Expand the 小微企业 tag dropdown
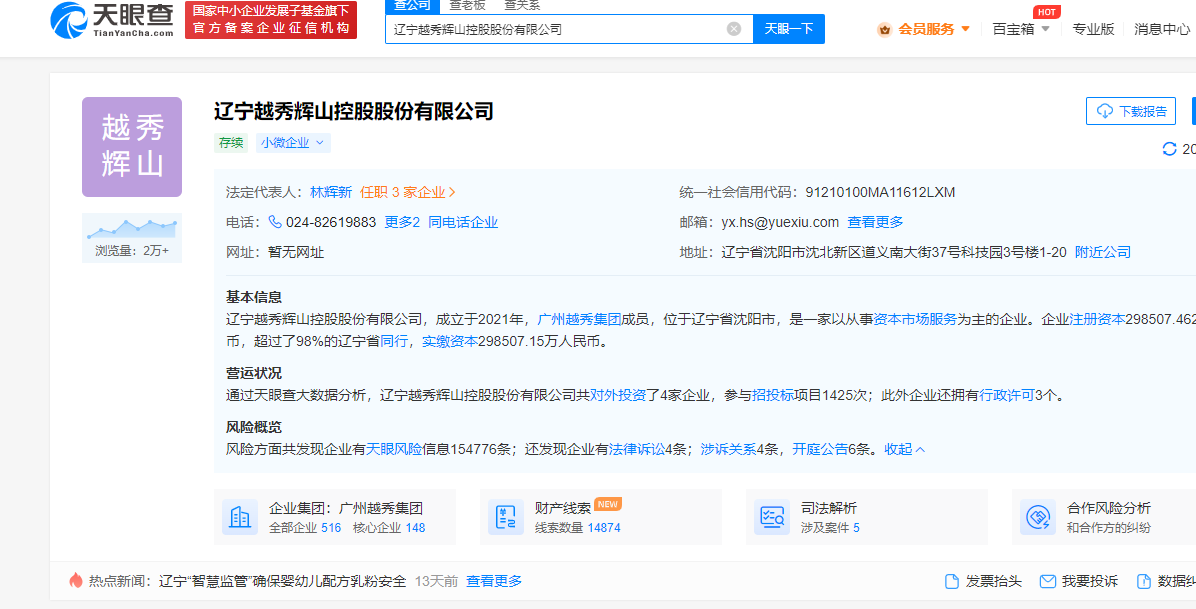The image size is (1196, 609). pyautogui.click(x=293, y=143)
